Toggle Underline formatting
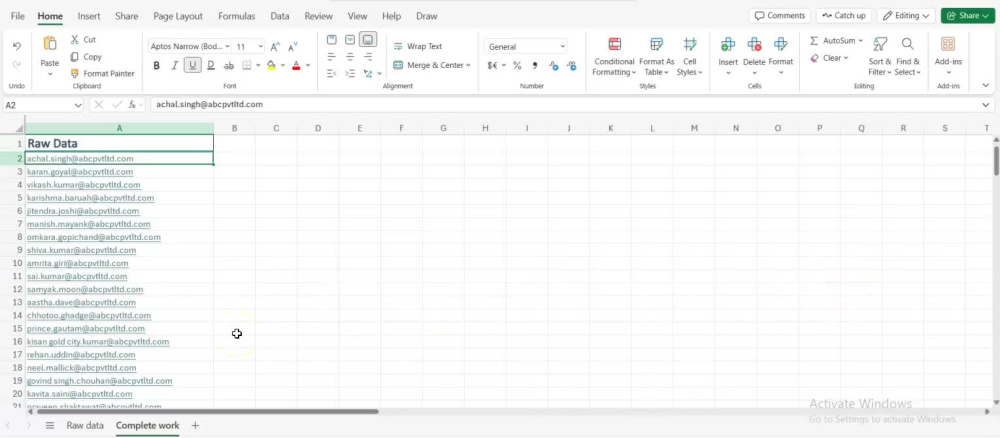 tap(193, 65)
